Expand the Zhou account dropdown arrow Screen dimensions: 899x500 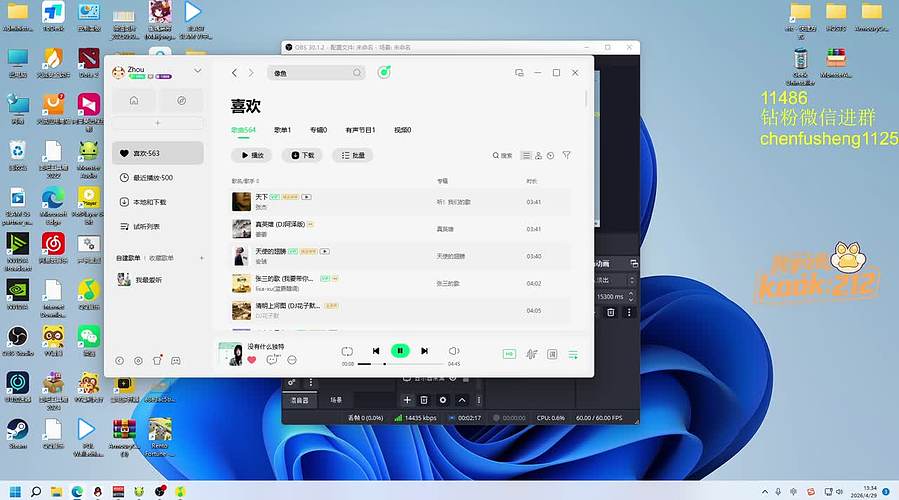point(197,71)
